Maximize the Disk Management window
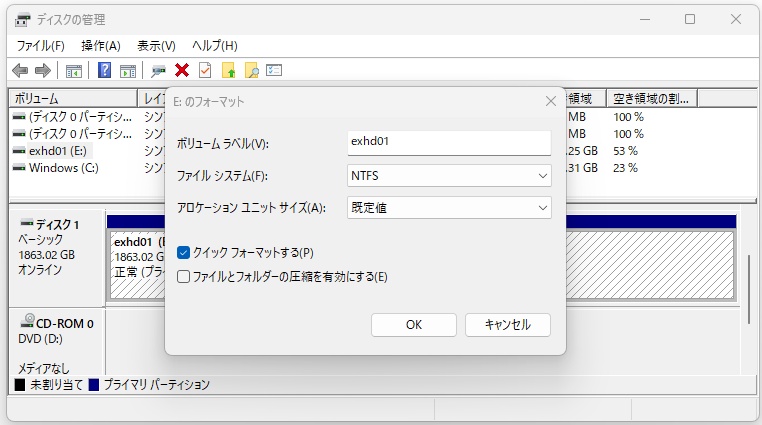This screenshot has width=762, height=425. [x=690, y=19]
